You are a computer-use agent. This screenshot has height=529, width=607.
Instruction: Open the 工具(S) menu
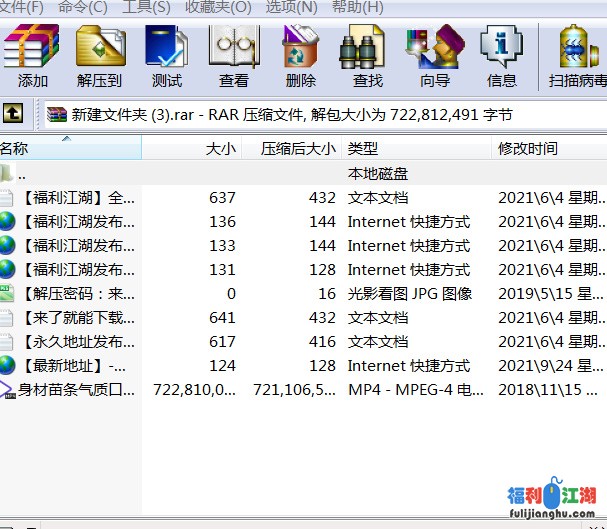146,7
